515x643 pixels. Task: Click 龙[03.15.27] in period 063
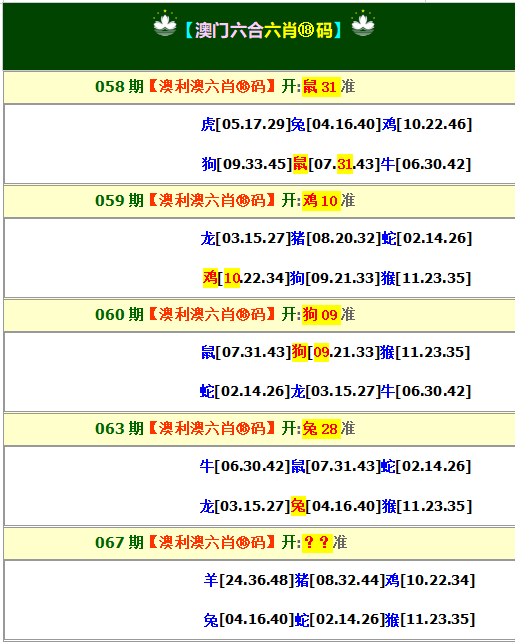245,506
